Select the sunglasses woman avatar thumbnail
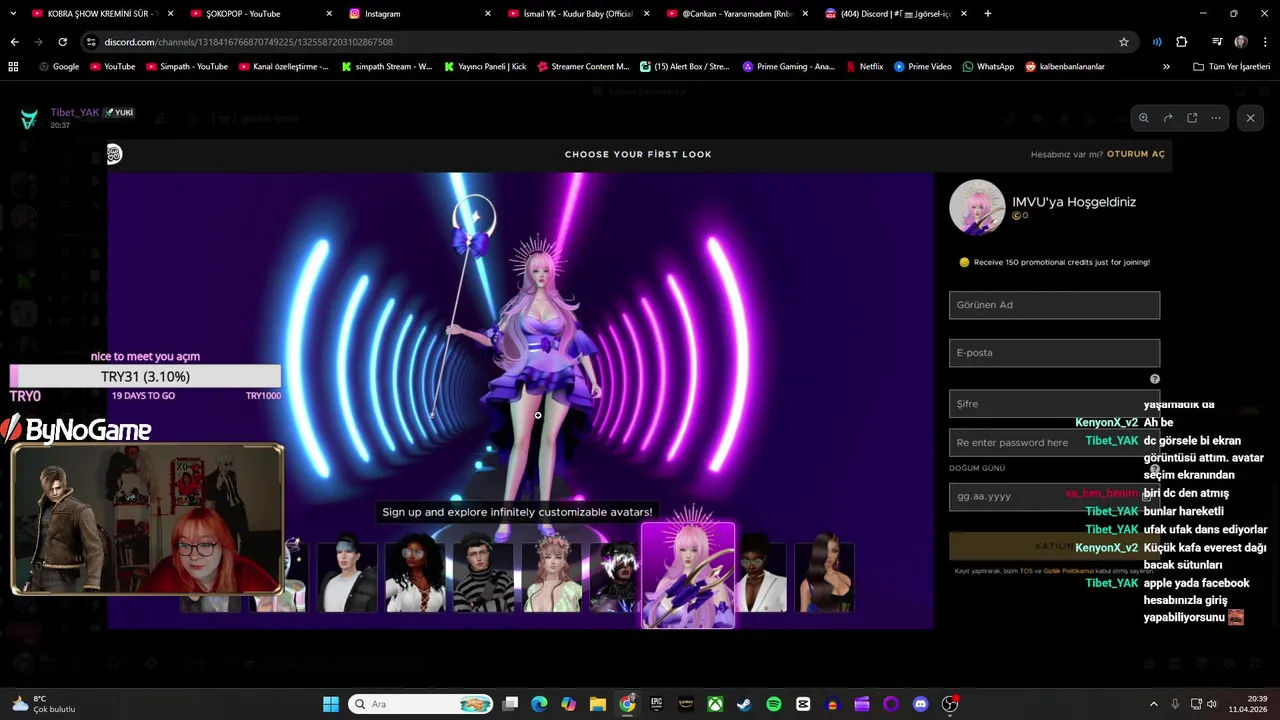Image resolution: width=1280 pixels, height=720 pixels. pyautogui.click(x=415, y=577)
